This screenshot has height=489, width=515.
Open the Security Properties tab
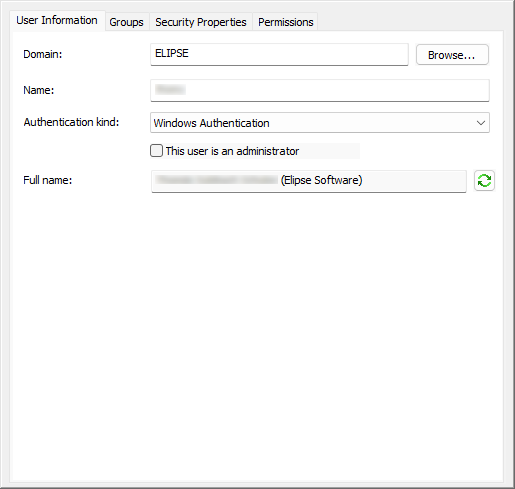[201, 22]
